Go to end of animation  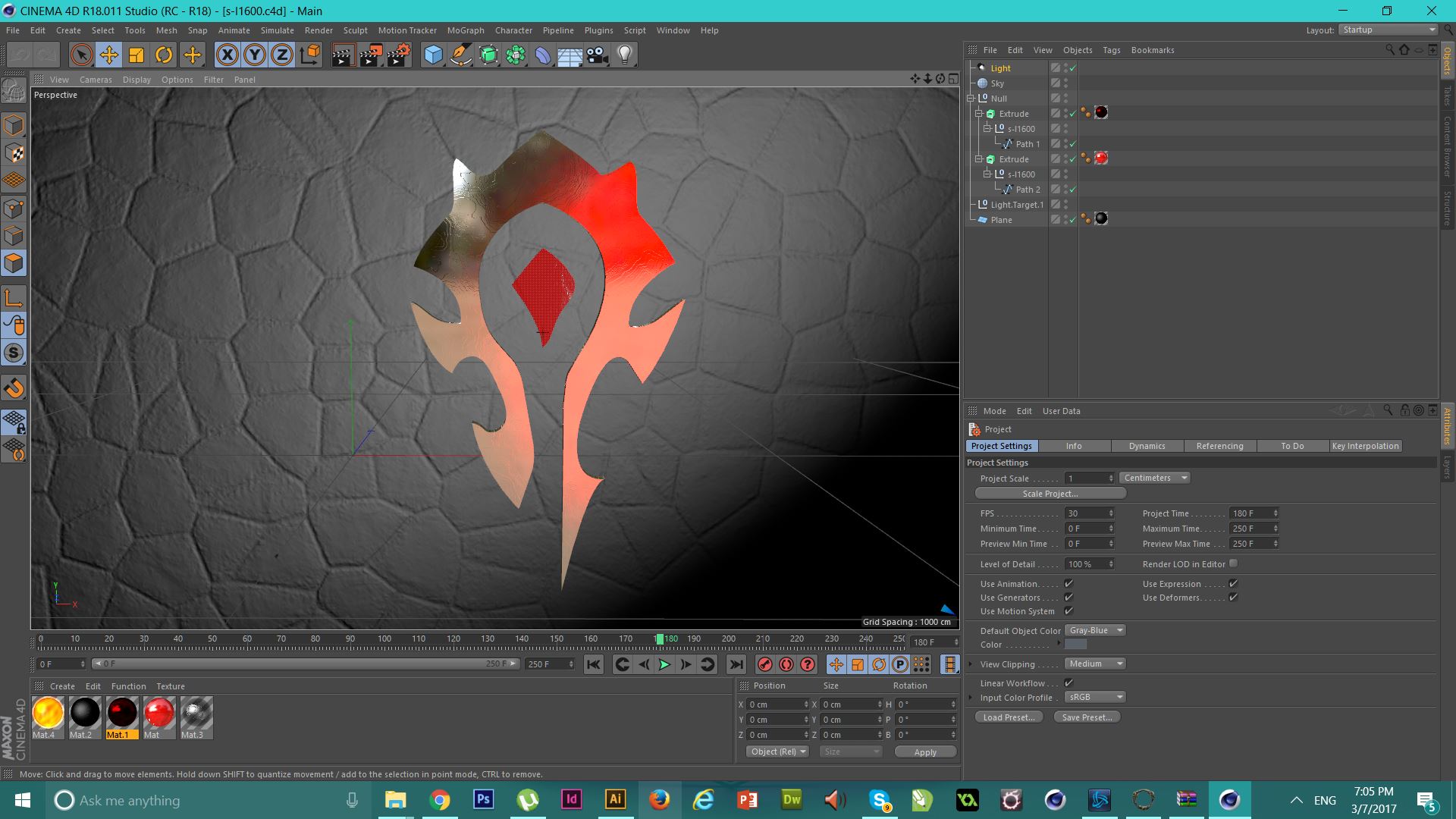click(x=736, y=664)
